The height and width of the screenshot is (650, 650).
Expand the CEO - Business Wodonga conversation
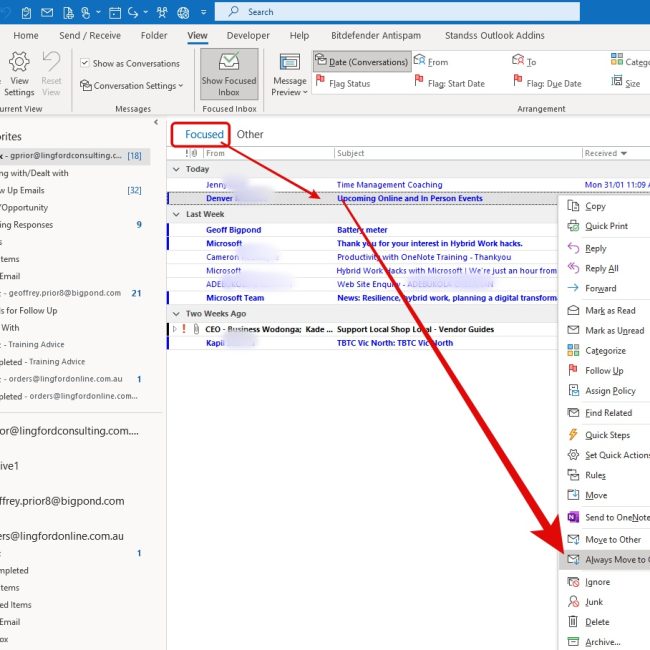(x=175, y=329)
